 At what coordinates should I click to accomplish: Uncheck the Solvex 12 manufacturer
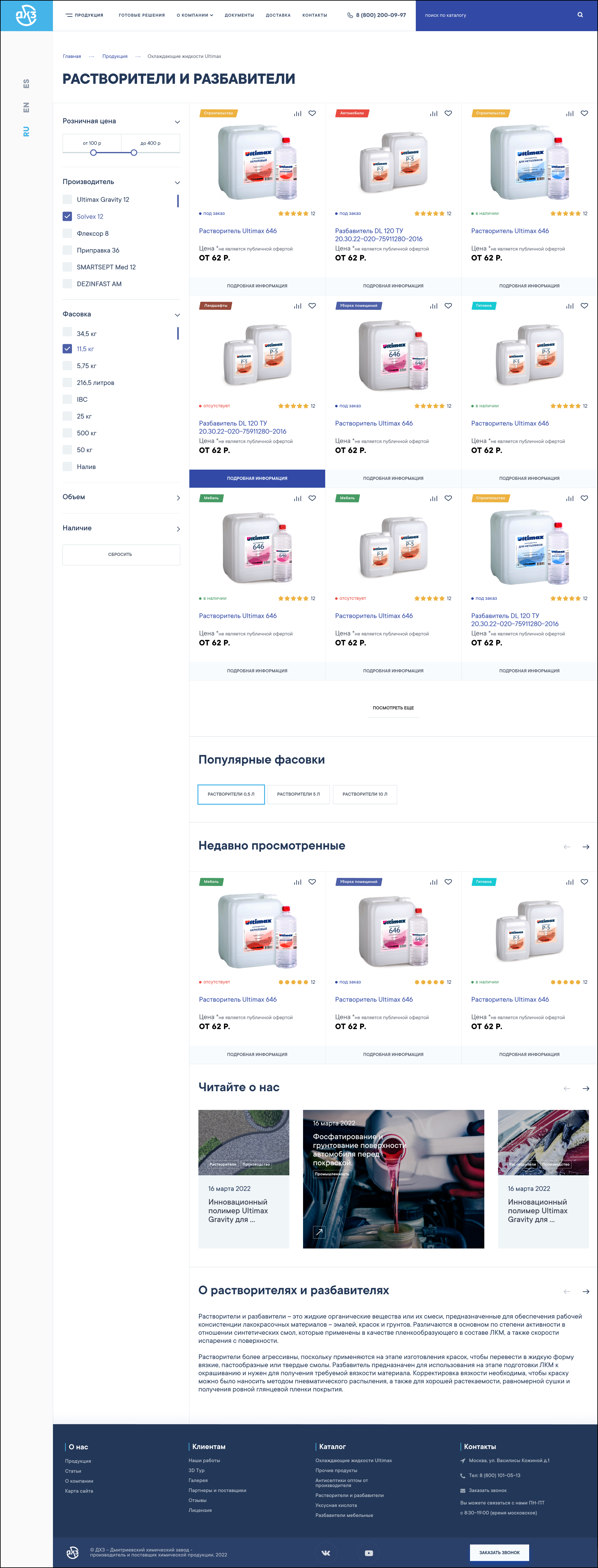(x=68, y=216)
